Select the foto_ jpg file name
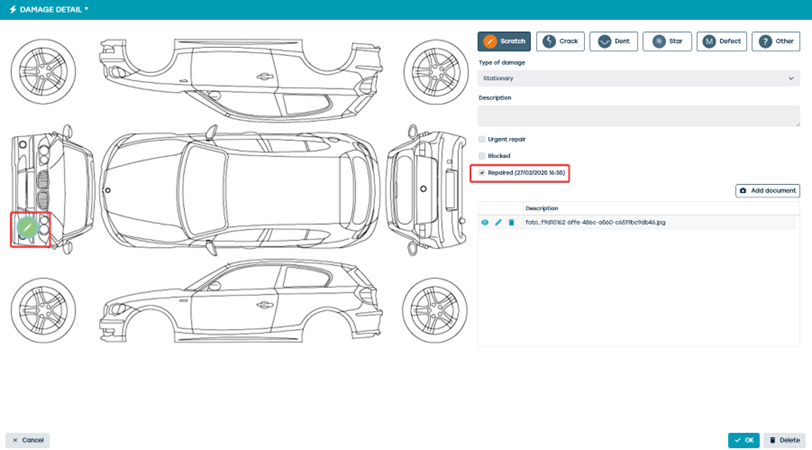 595,223
